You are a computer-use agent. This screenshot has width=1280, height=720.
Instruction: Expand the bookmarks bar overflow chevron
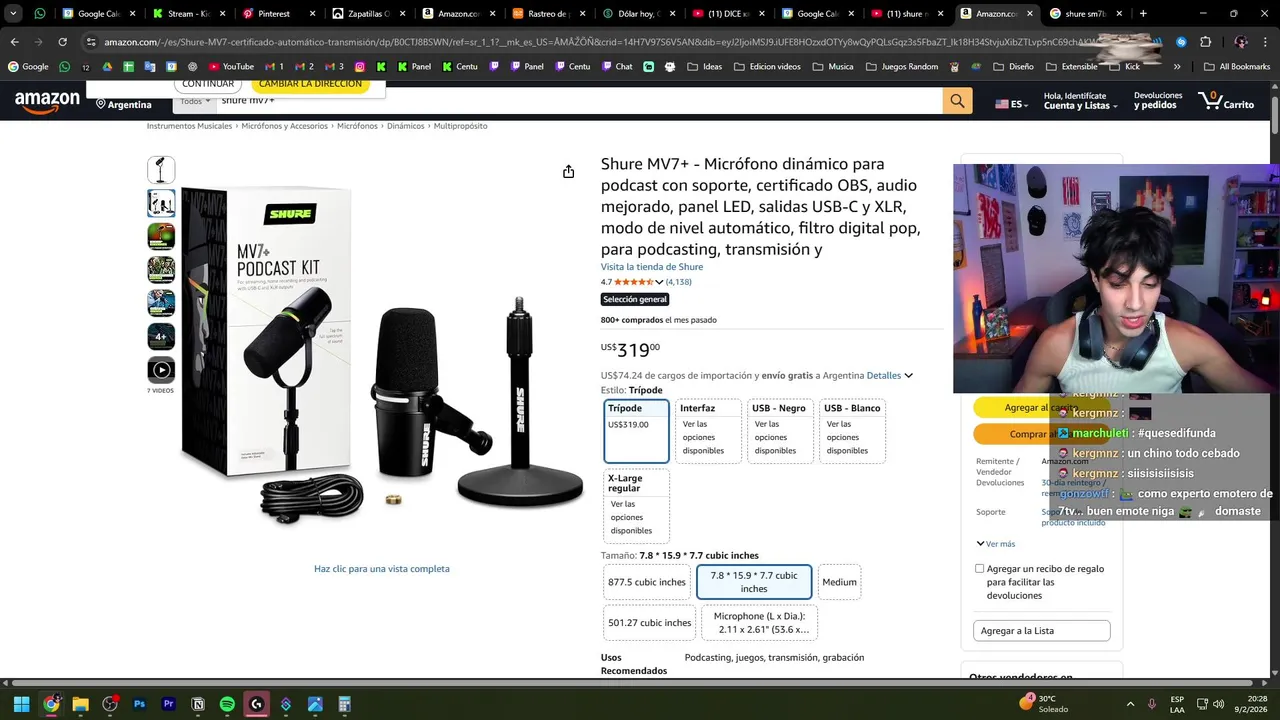tap(1176, 66)
